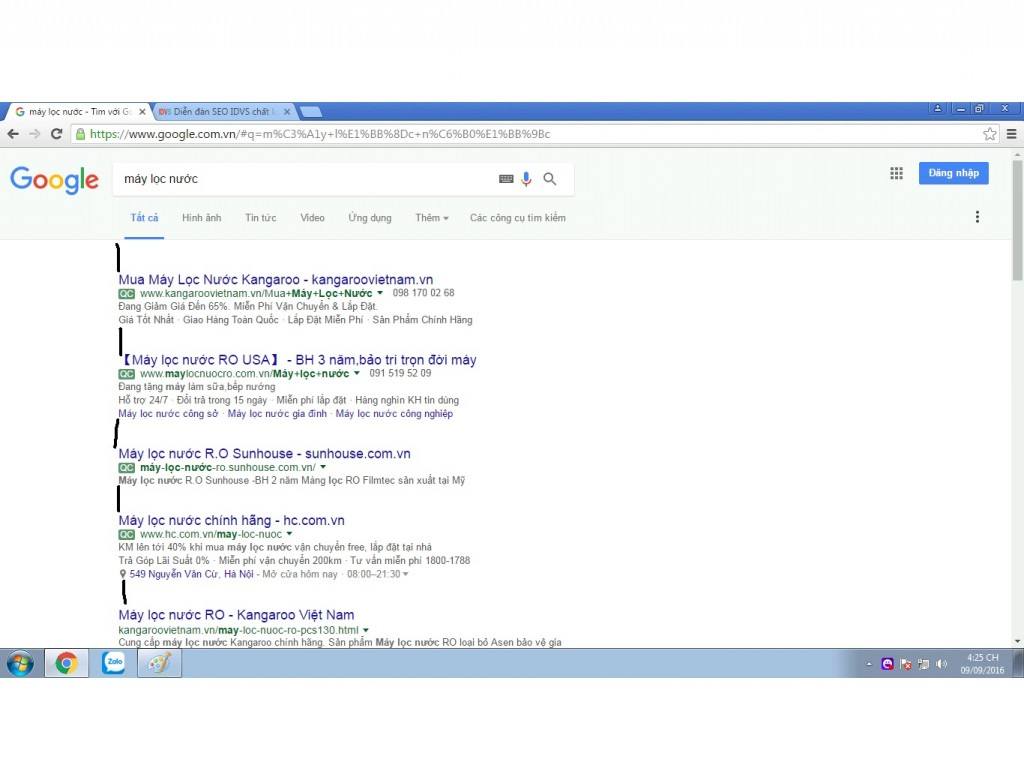The image size is (1024, 768).
Task: Expand the sunhouse.com.vn ad URL dropdown arrow
Action: 323,468
